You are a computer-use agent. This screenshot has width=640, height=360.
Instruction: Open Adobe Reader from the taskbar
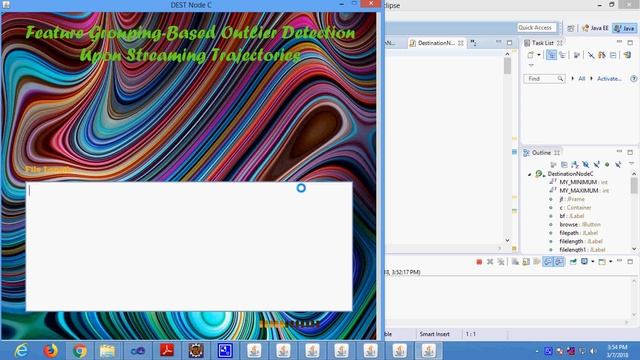pyautogui.click(x=167, y=351)
